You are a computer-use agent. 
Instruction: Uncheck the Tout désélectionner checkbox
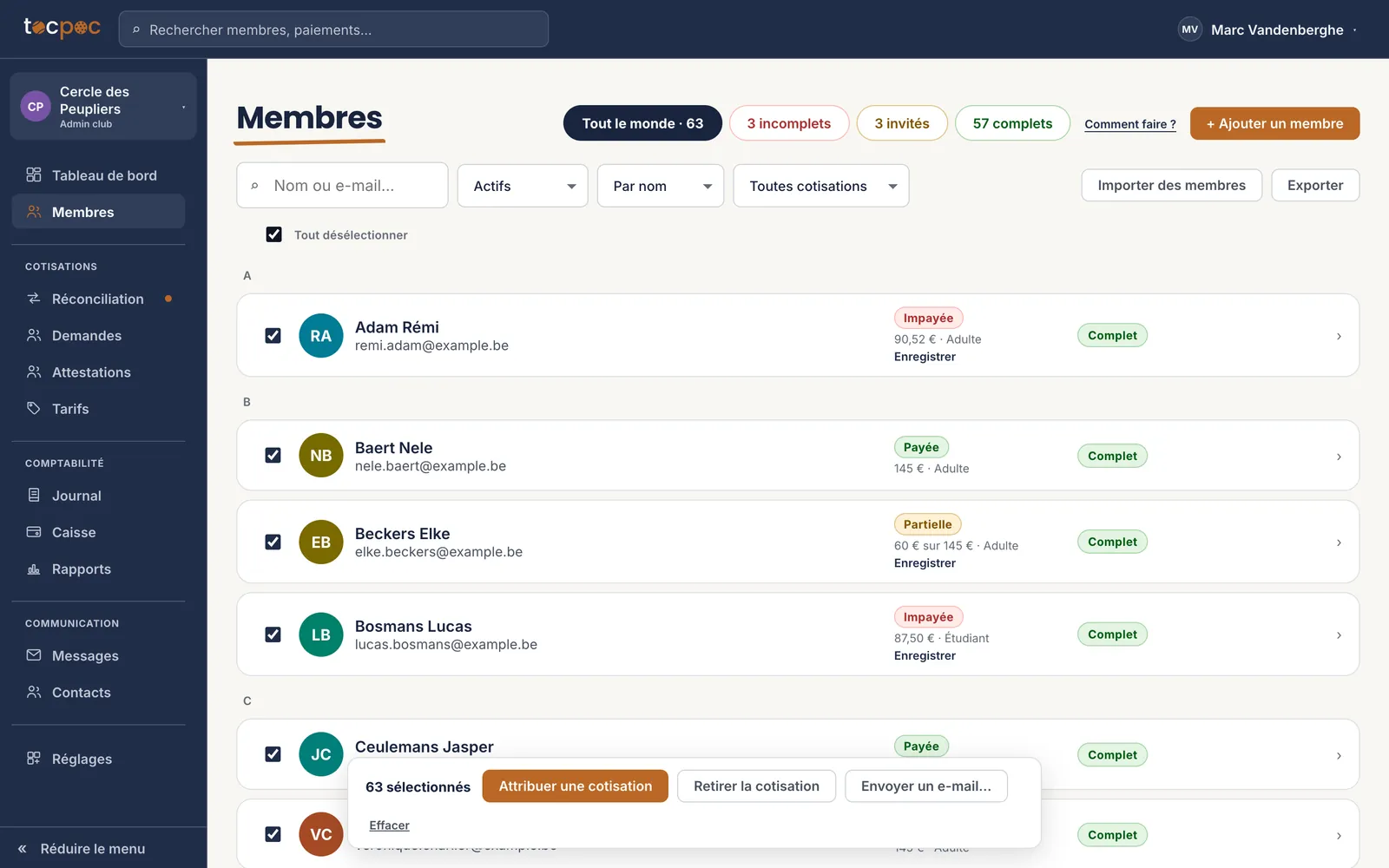(273, 234)
